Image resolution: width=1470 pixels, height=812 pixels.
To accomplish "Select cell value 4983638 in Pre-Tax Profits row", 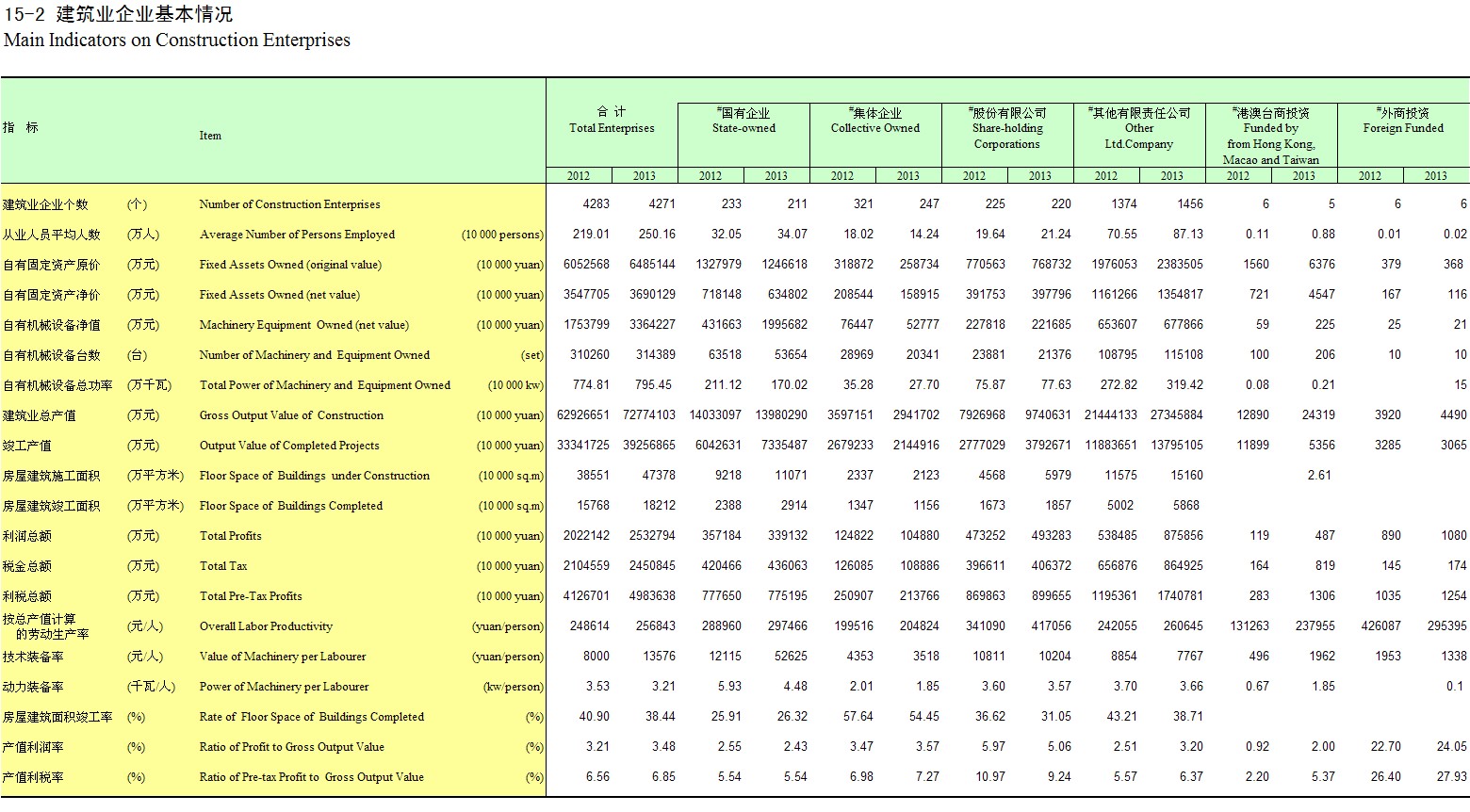I will 652,596.
